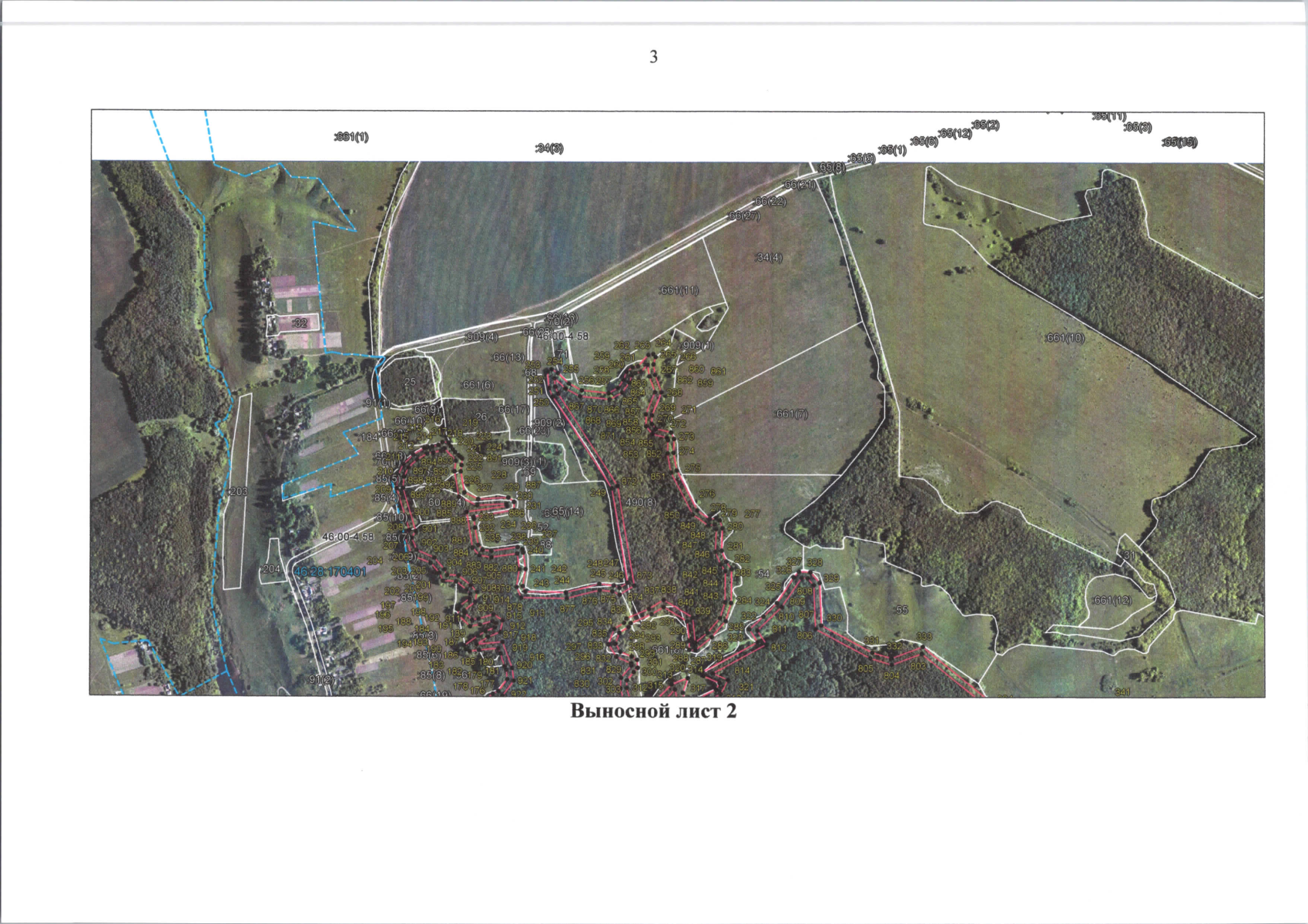Select the large parcel labeled :661(10)

pyautogui.click(x=1065, y=338)
